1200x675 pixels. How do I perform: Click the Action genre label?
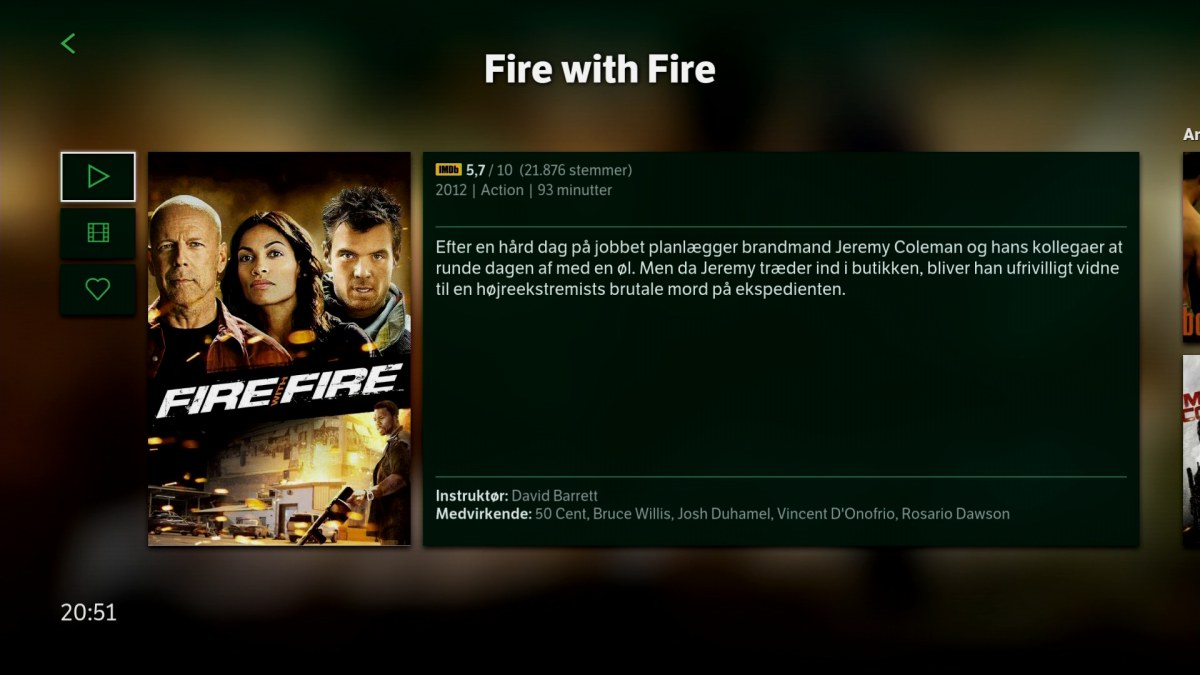click(502, 190)
